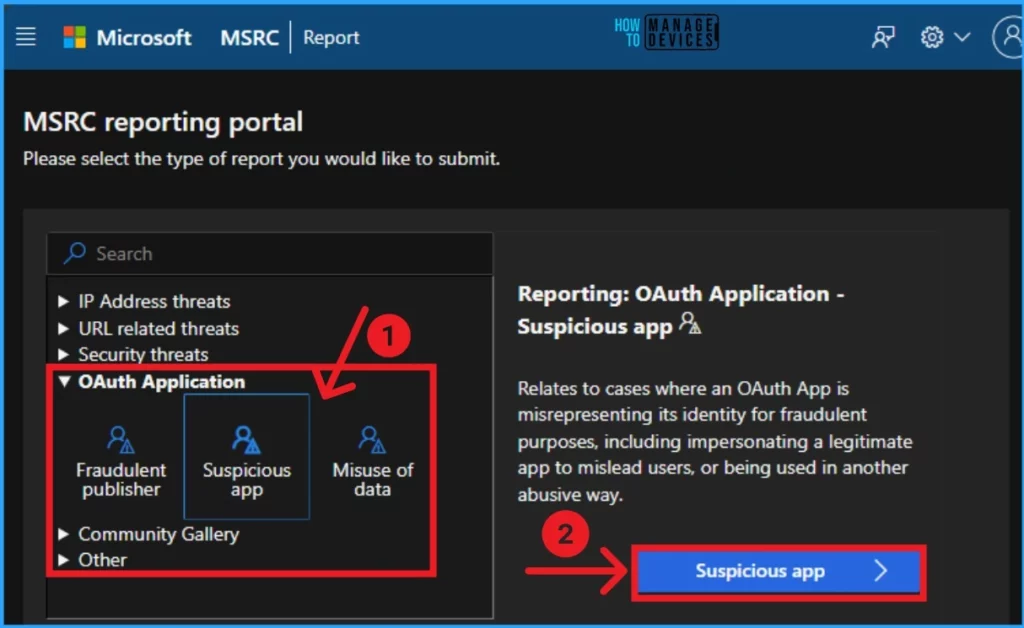The height and width of the screenshot is (628, 1024).
Task: Click the icon beside the Reporting heading
Action: point(690,323)
